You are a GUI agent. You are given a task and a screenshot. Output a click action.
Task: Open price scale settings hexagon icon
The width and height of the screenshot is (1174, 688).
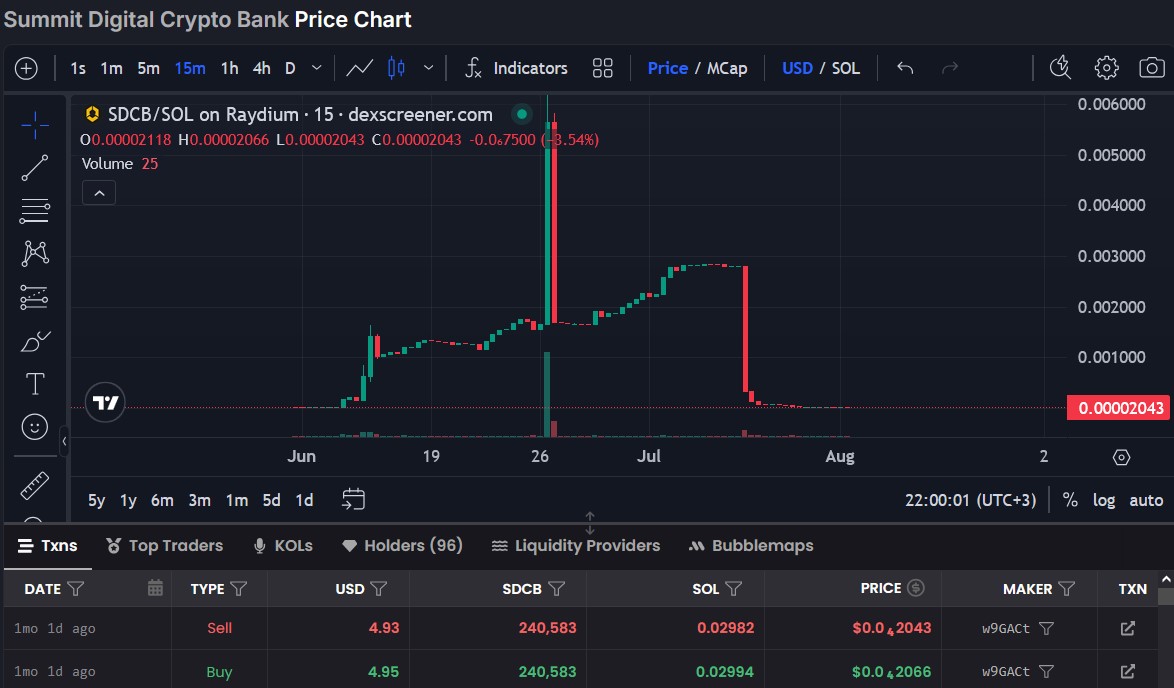tap(1121, 457)
